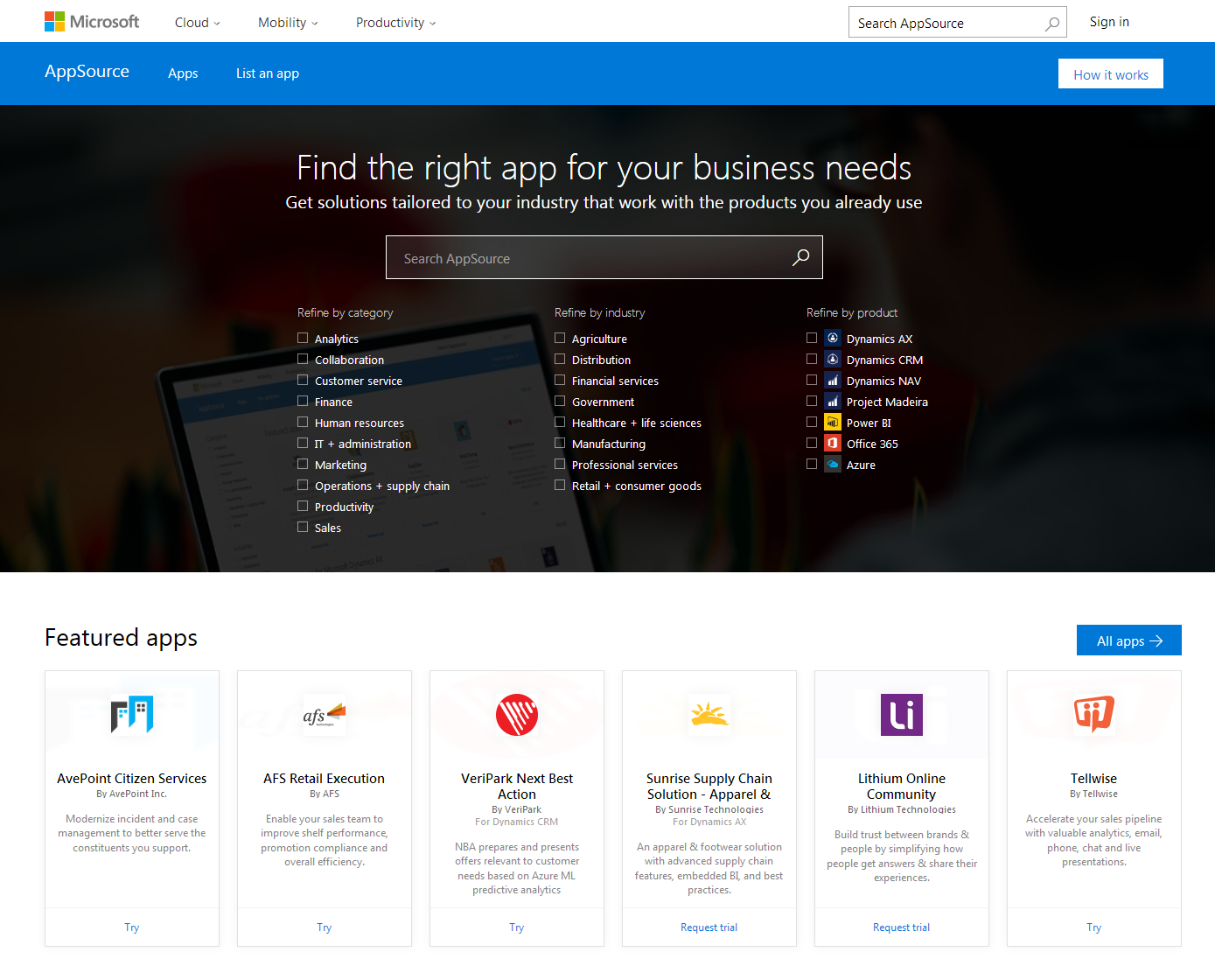This screenshot has height=980, width=1215.
Task: Enable the Human resources filter checkbox
Action: (303, 422)
